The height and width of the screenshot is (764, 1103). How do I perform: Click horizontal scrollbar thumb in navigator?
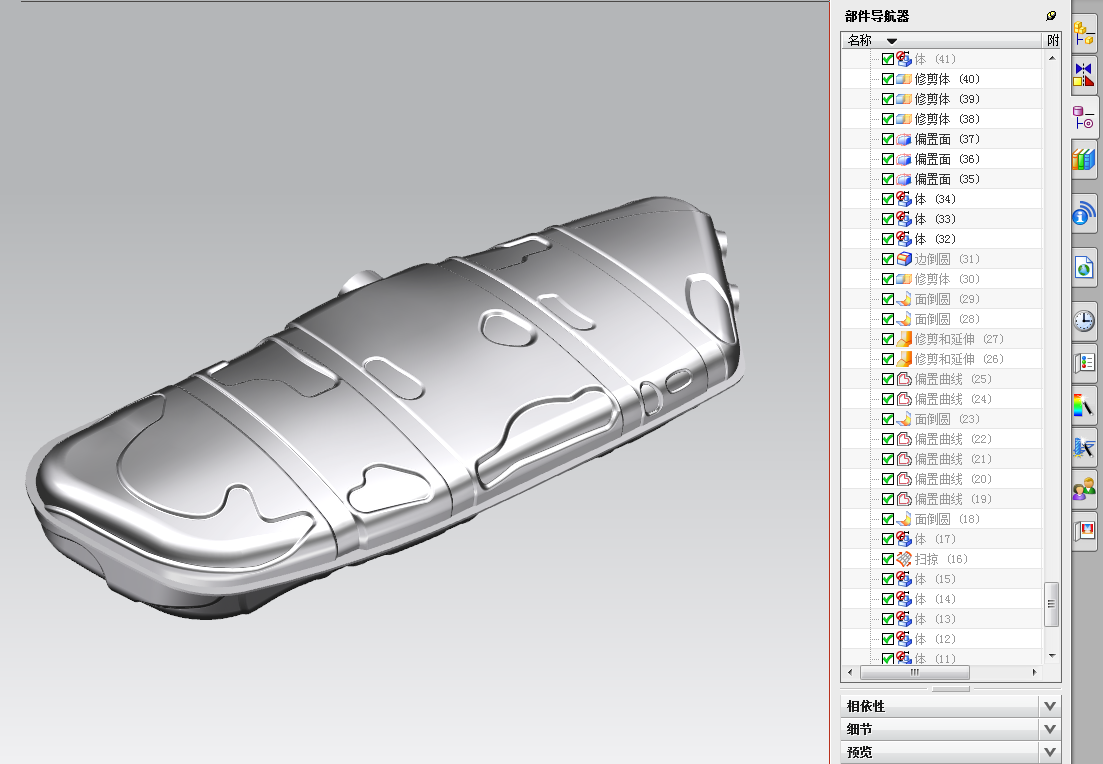point(914,673)
